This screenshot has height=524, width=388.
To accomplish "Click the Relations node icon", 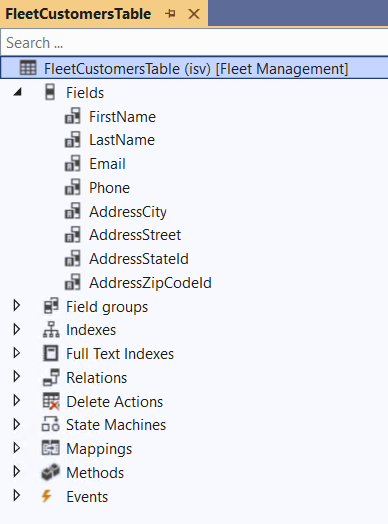I will coord(51,377).
